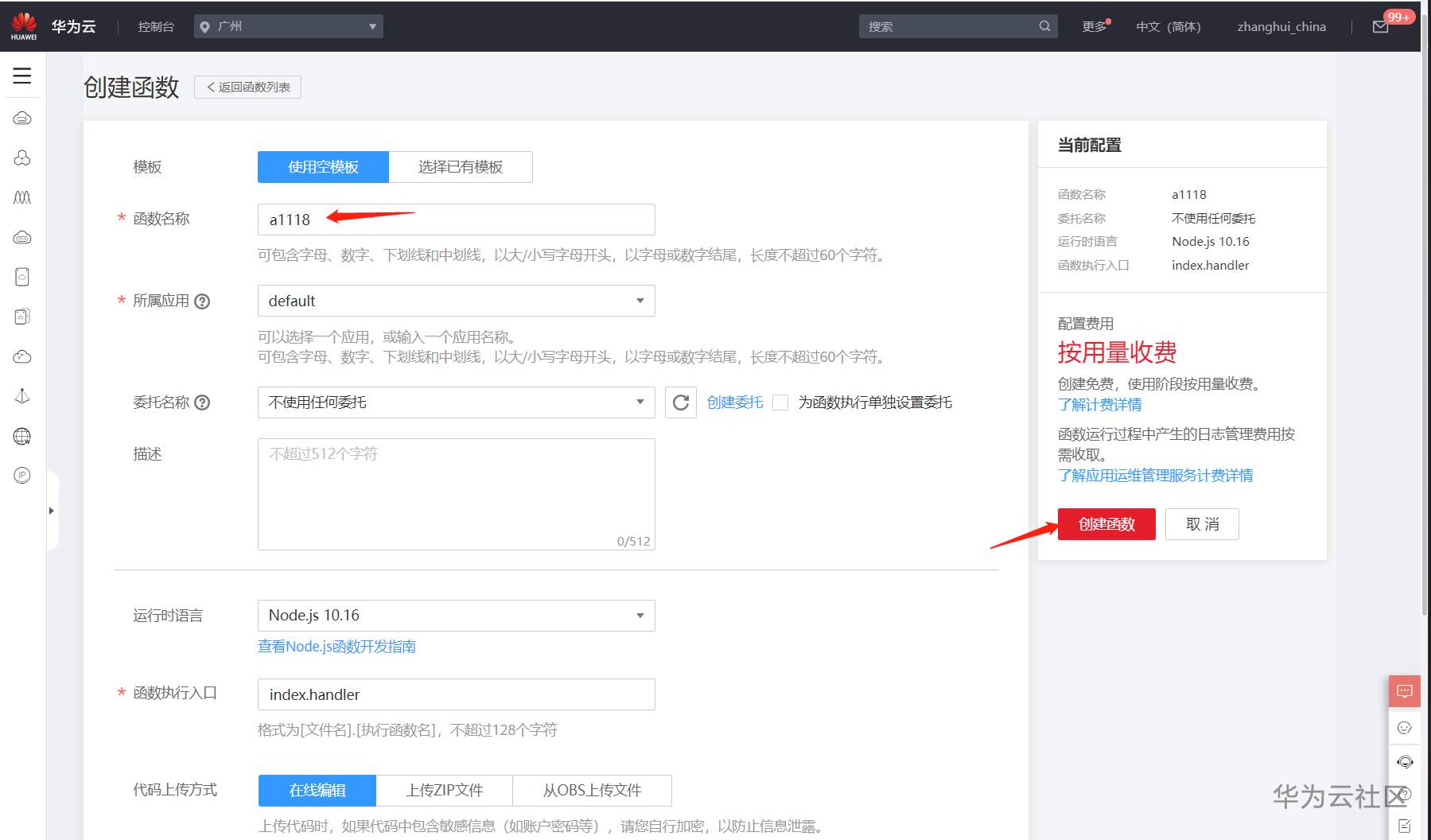Enable 为函数执行单独设置委托 checkbox
The image size is (1431, 840).
780,402
